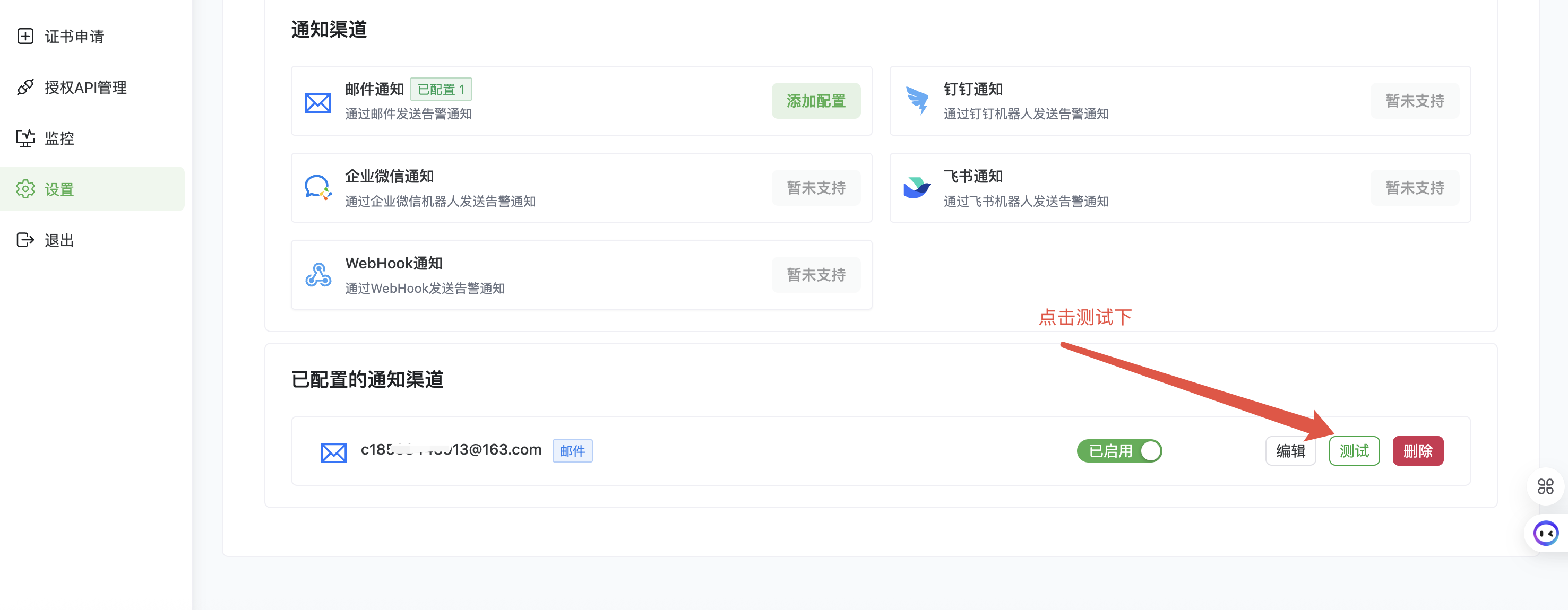Click 退出 to log out
Viewport: 1568px width, 610px height.
[x=59, y=240]
